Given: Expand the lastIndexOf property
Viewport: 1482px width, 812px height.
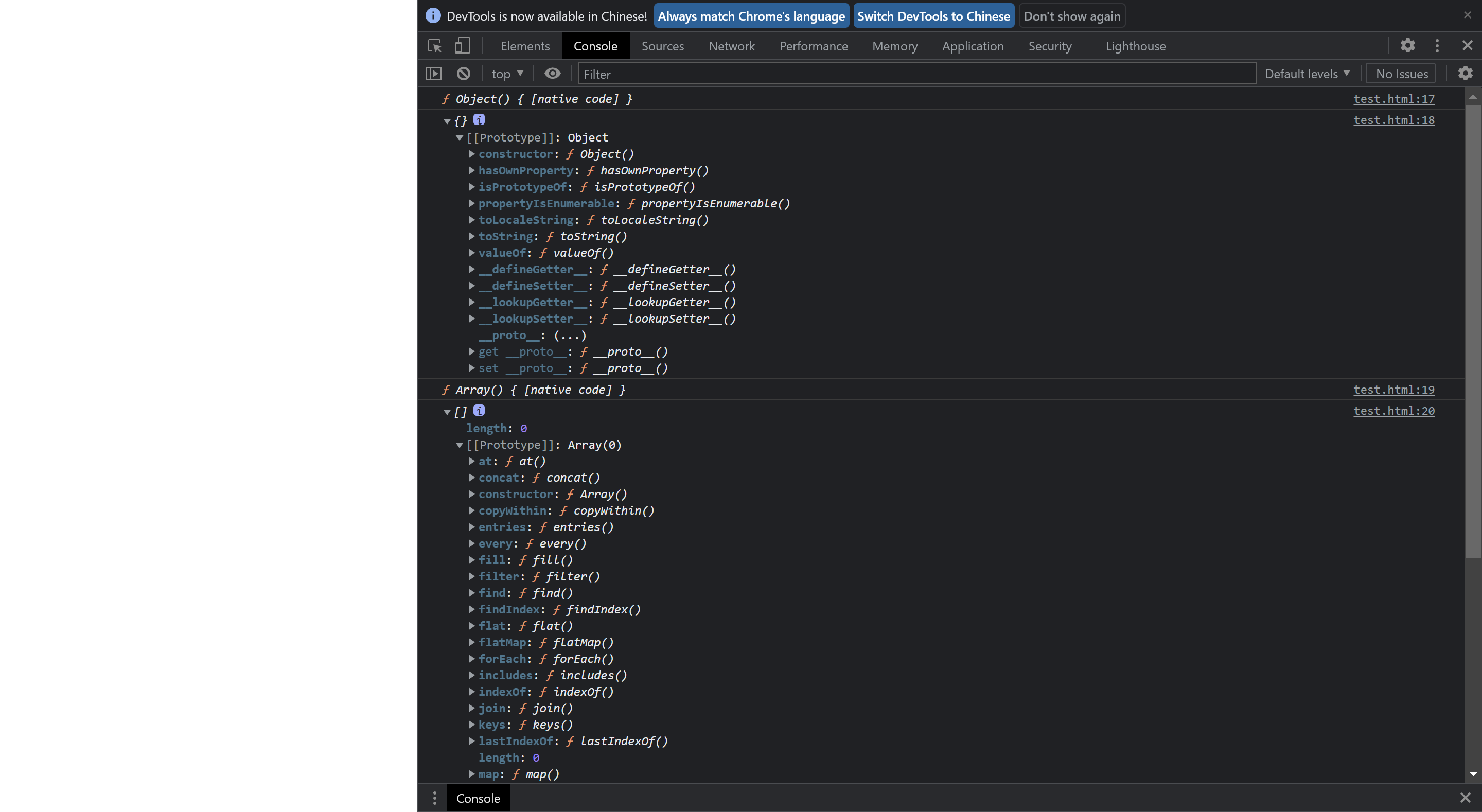Looking at the screenshot, I should [x=472, y=740].
